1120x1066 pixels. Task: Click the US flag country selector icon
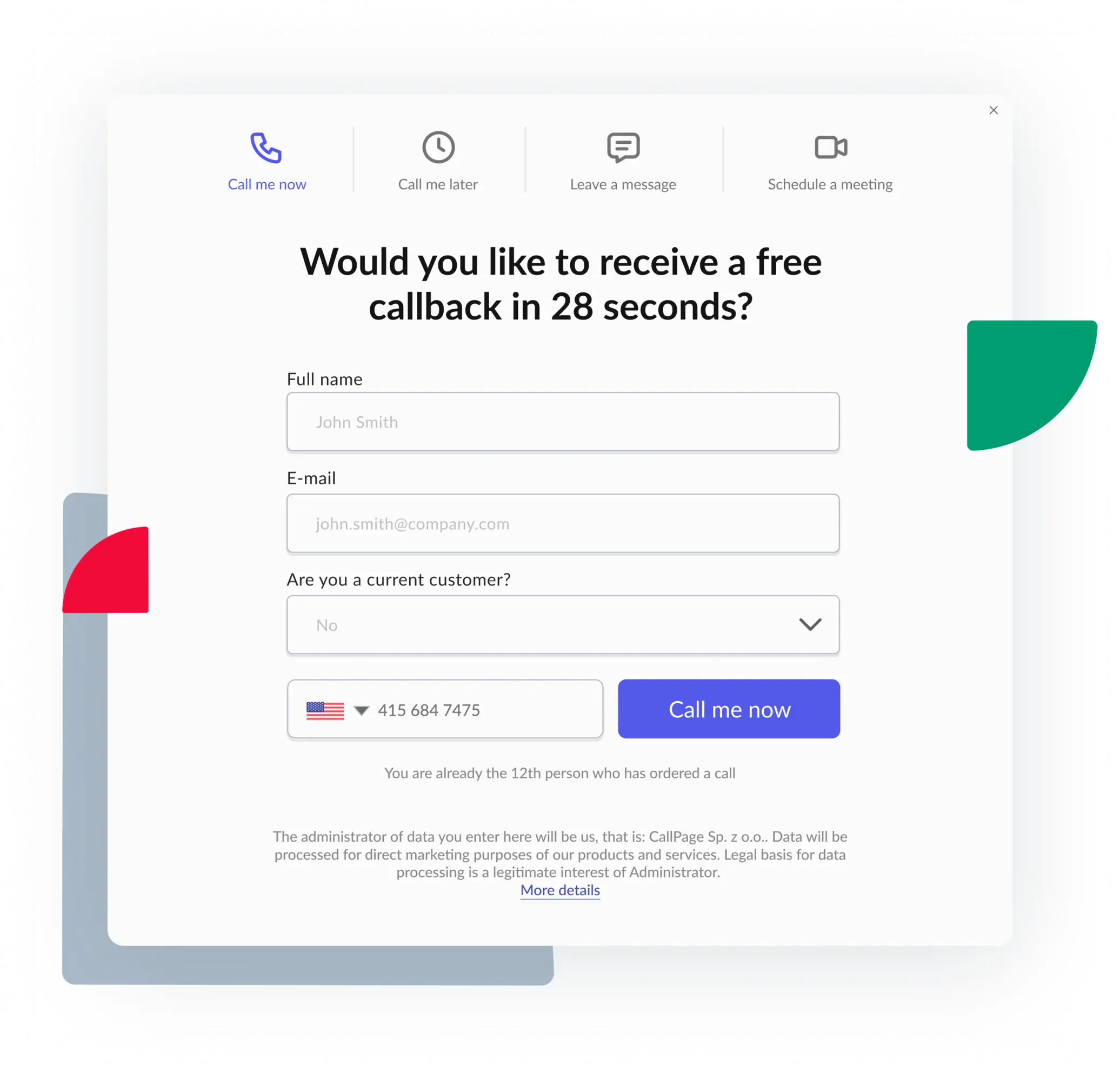click(324, 710)
